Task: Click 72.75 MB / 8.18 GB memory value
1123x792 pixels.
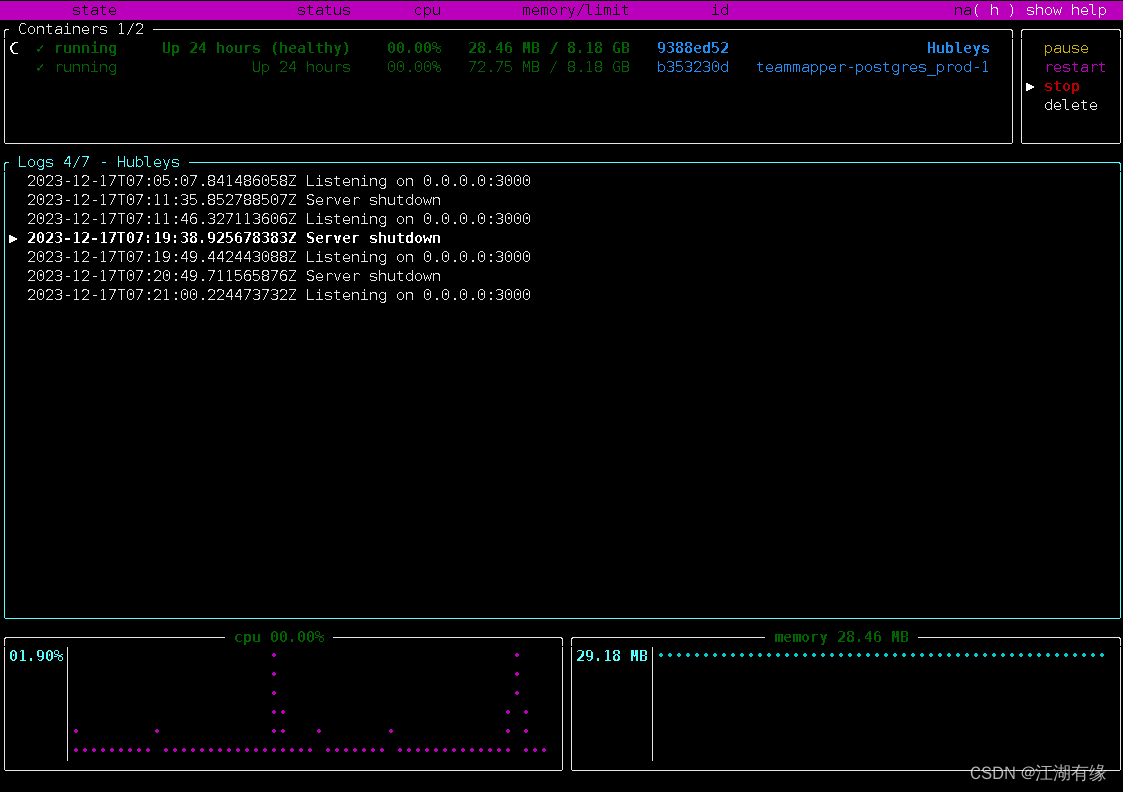Action: [549, 67]
